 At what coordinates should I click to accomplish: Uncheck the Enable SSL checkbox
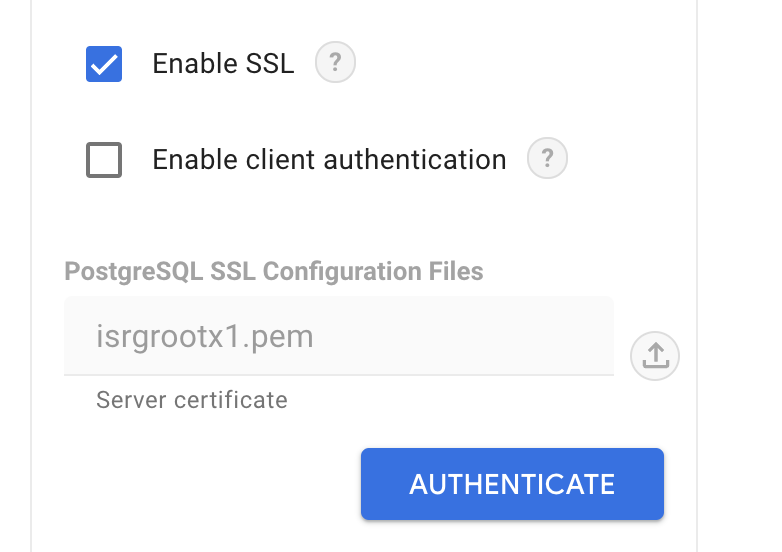104,64
